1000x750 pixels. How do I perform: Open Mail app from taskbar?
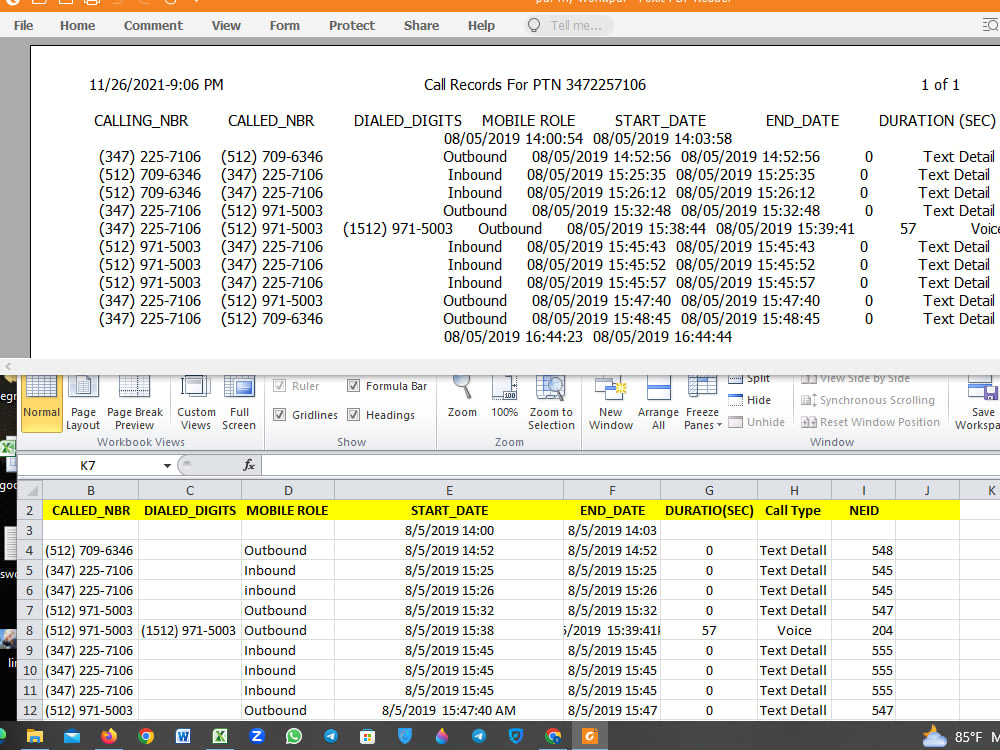point(71,736)
